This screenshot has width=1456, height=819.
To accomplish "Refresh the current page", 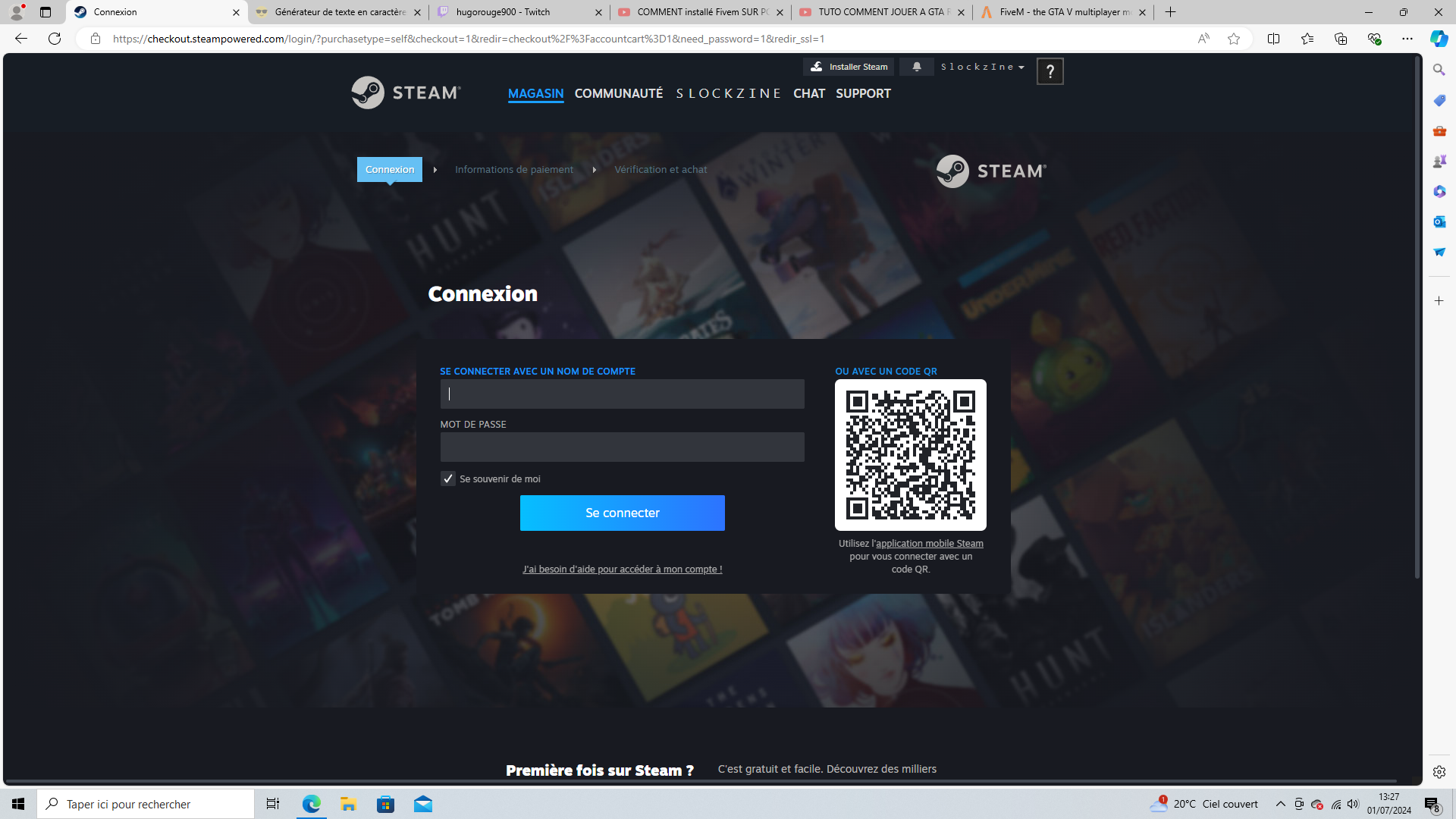I will [x=55, y=39].
